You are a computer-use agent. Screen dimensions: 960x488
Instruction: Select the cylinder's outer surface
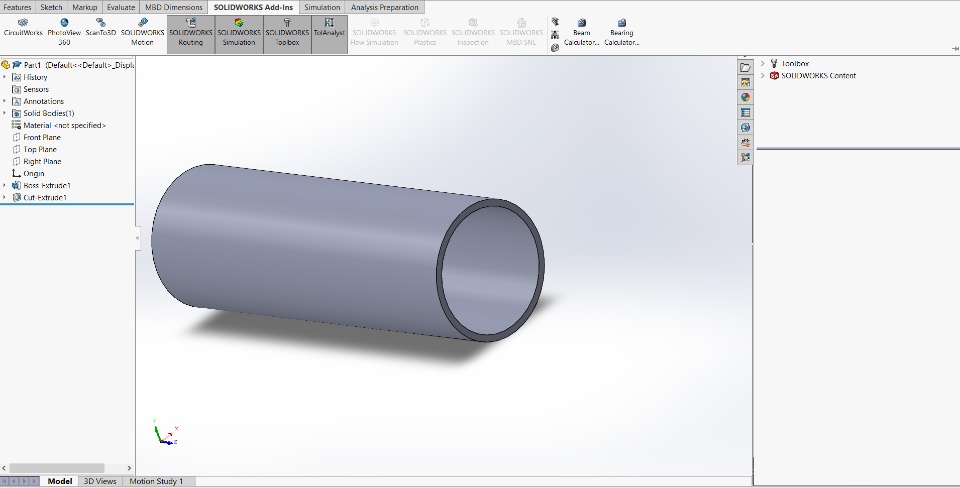[306, 245]
